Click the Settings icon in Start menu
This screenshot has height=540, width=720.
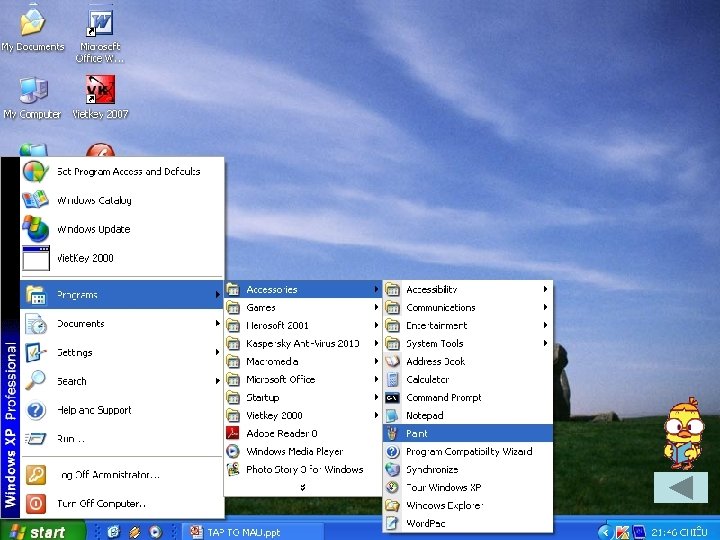pyautogui.click(x=36, y=353)
